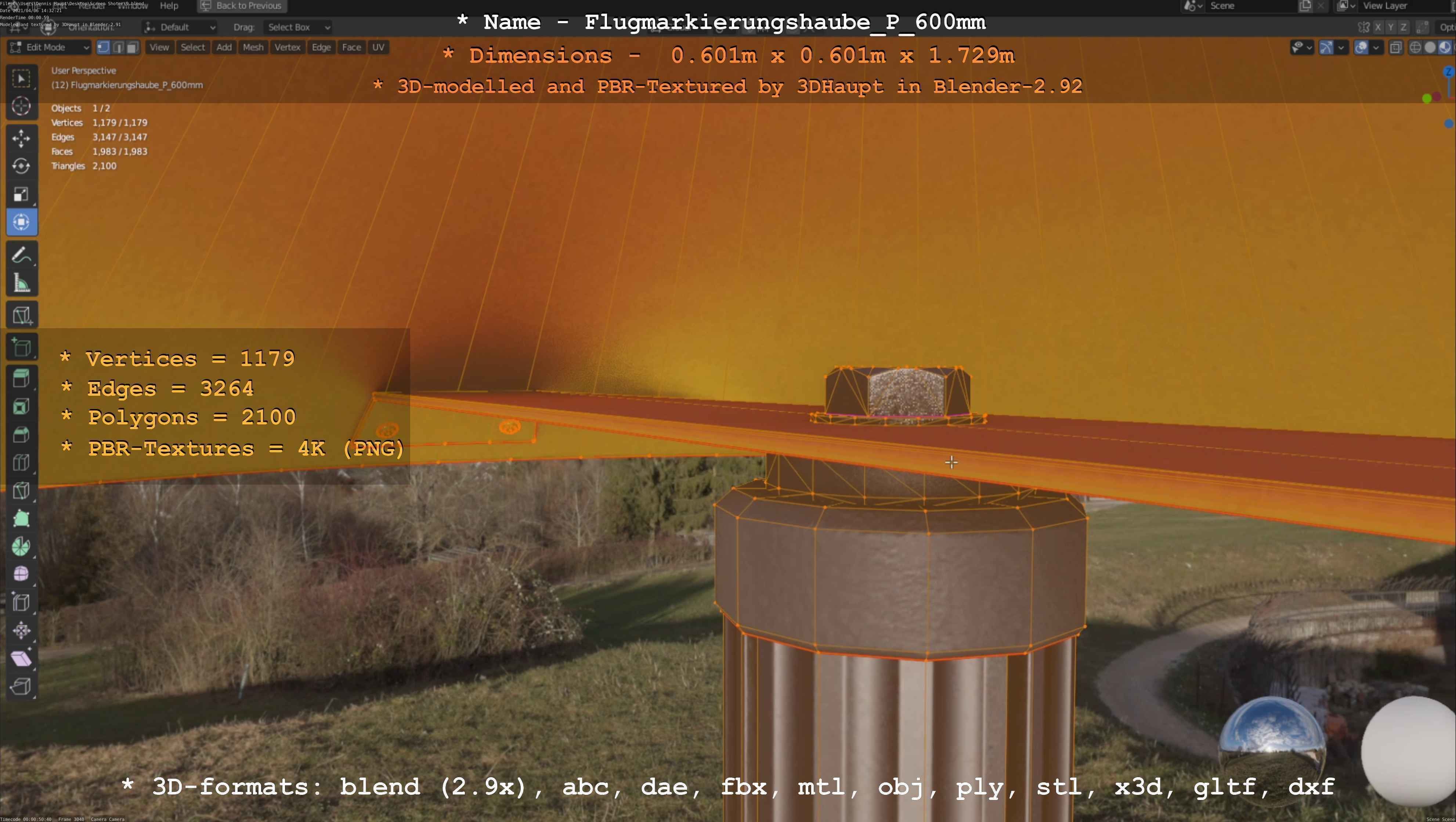Toggle X-Ray view

(x=1395, y=47)
